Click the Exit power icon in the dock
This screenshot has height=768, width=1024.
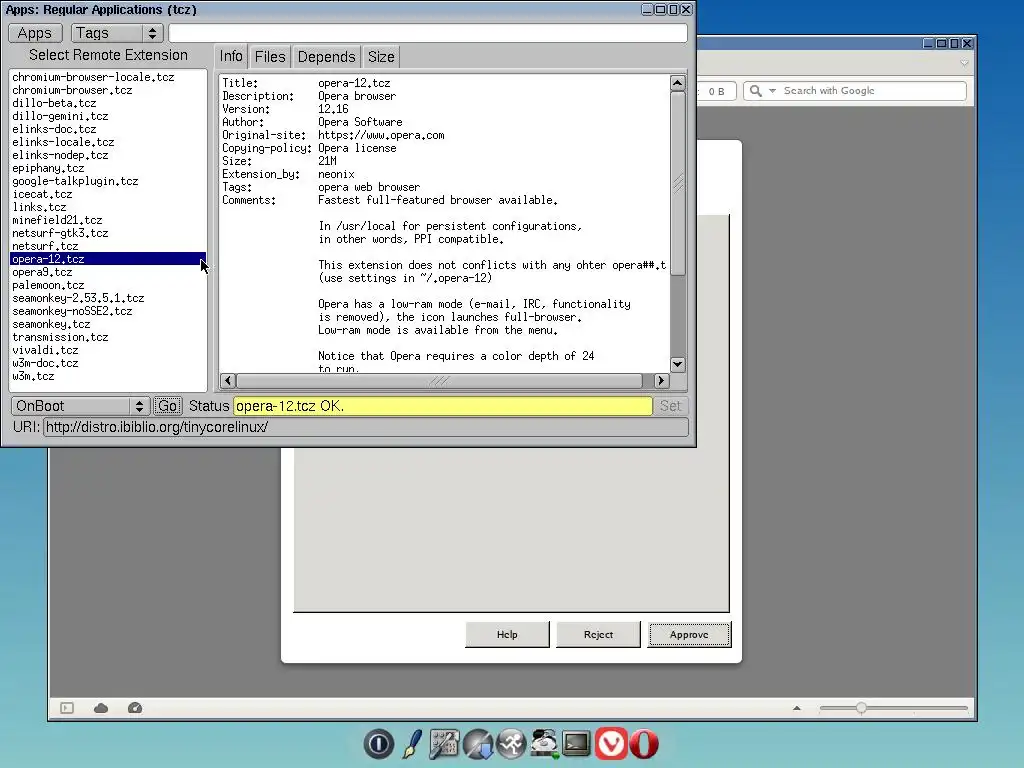coord(379,744)
